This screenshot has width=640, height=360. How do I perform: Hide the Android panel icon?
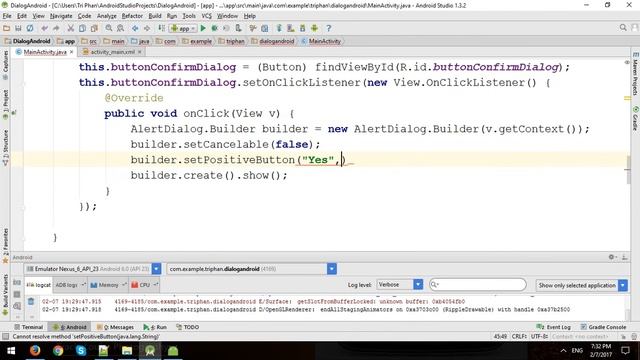coord(624,257)
